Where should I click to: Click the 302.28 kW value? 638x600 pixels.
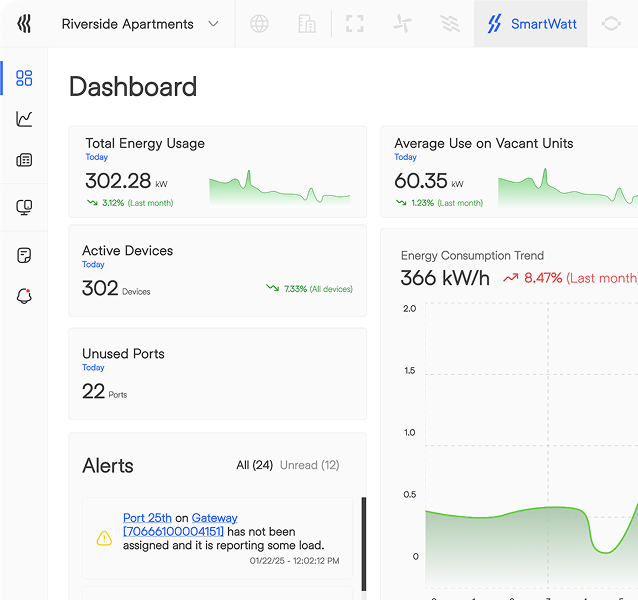pos(126,181)
